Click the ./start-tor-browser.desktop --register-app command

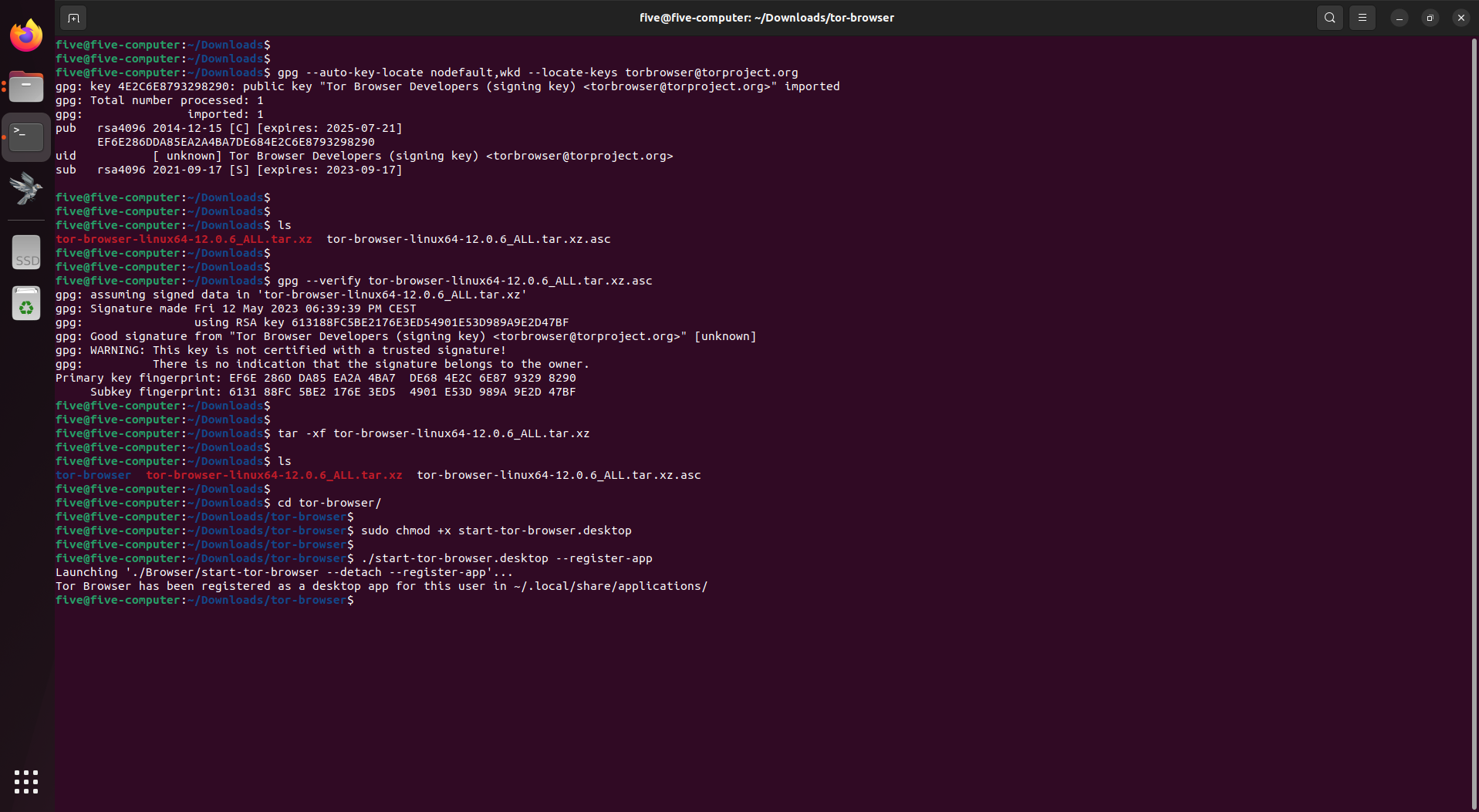[507, 558]
